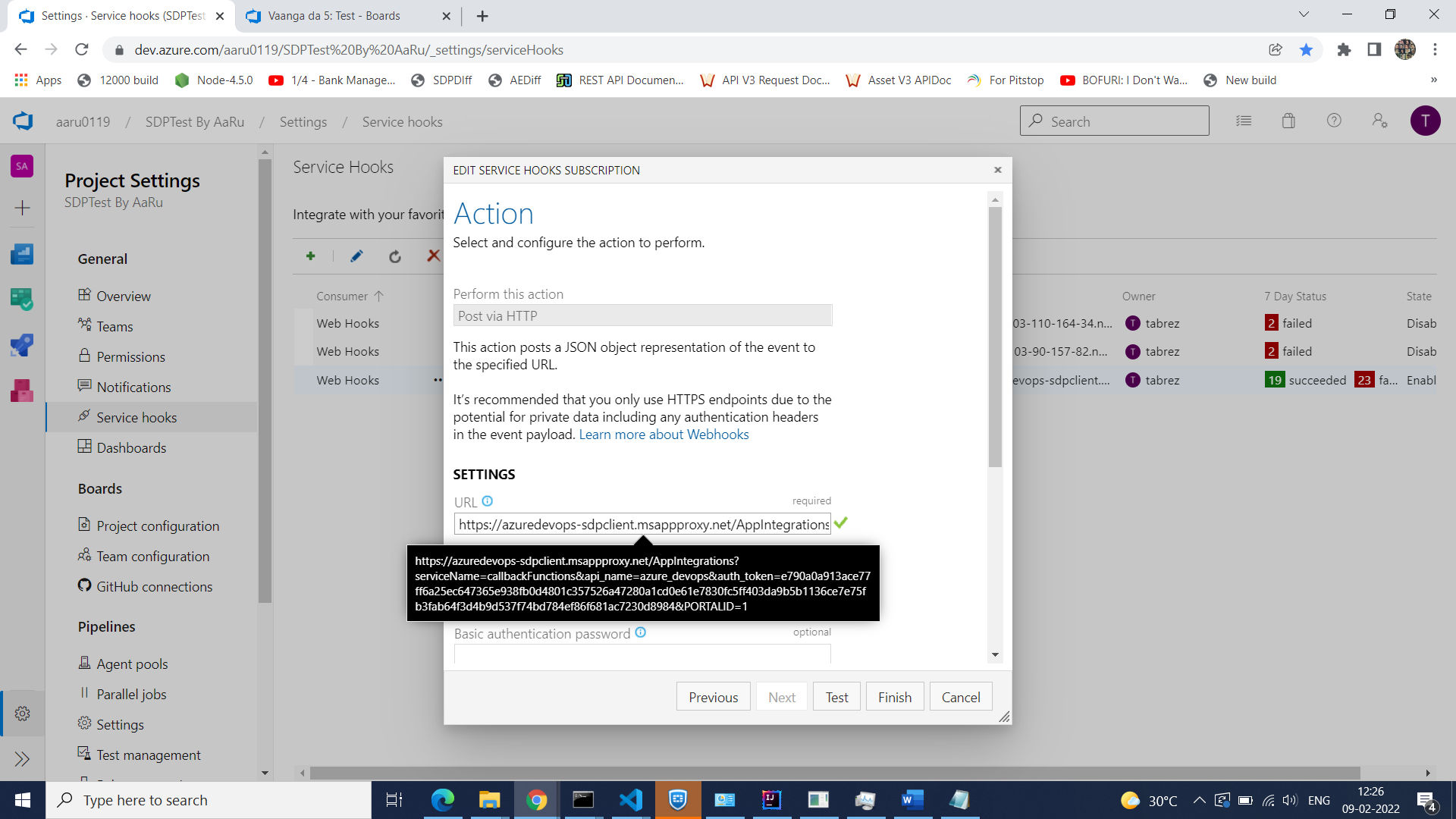
Task: Sort by Consumer column arrow
Action: [x=378, y=297]
